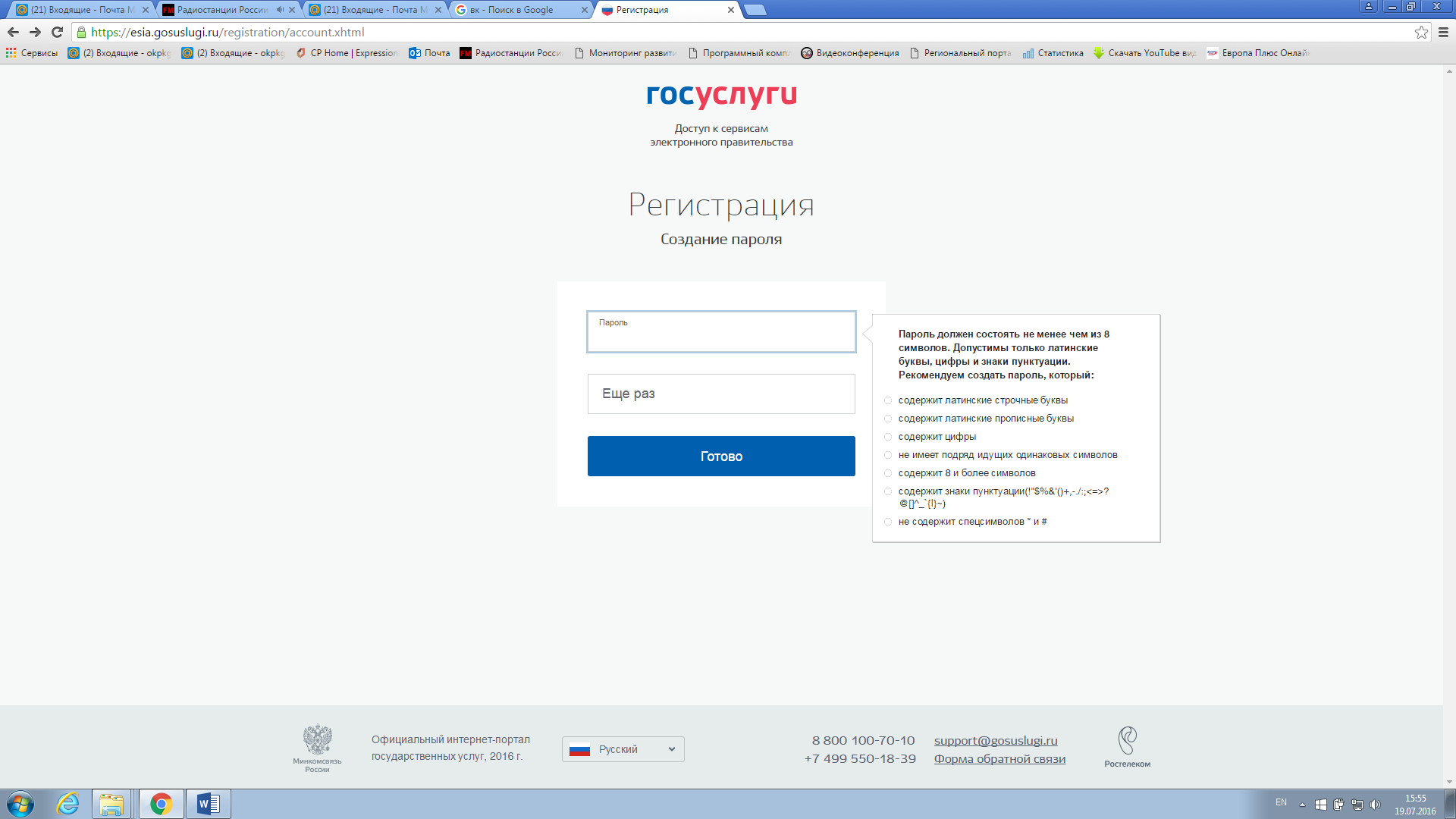Click the page scrollbar down arrow

coord(1449,782)
